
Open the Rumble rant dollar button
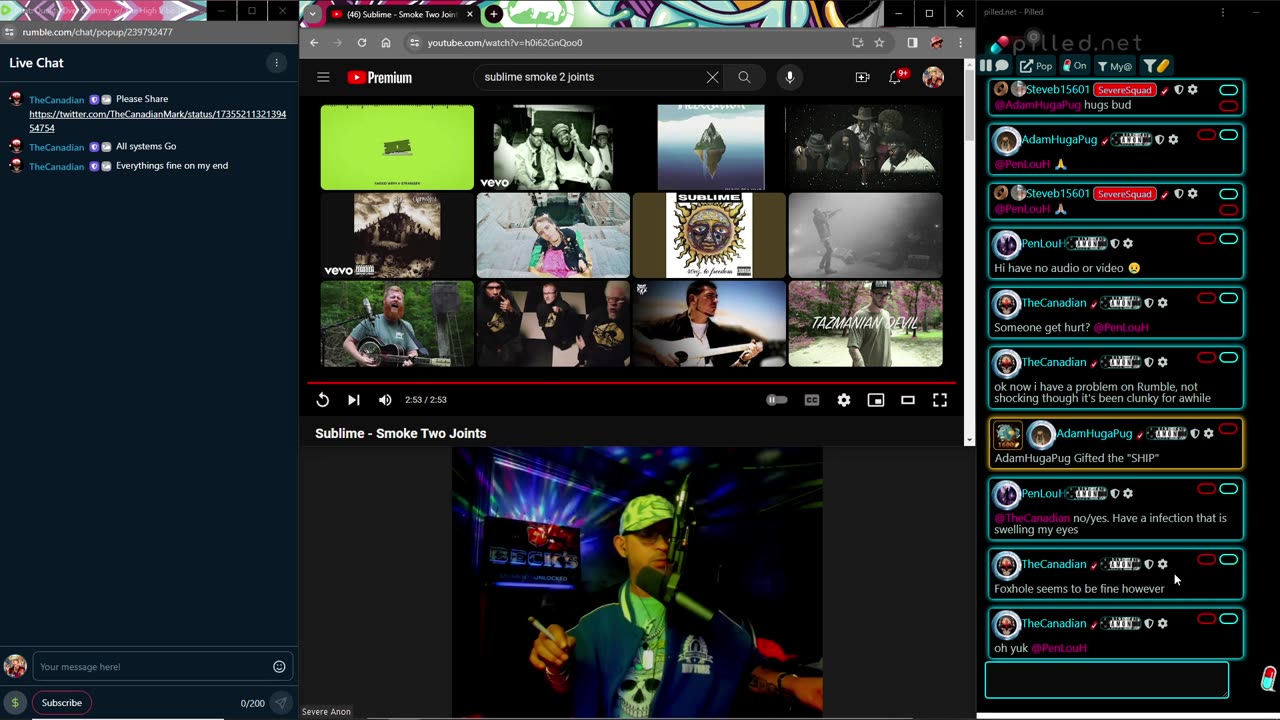click(x=15, y=703)
